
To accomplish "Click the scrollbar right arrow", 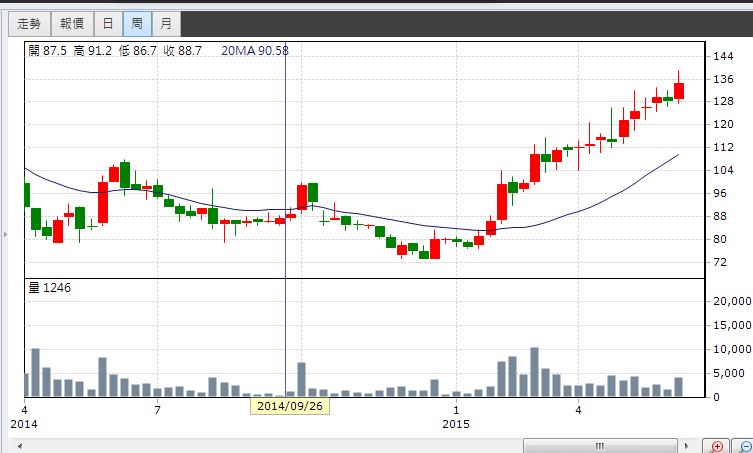I will tap(689, 446).
